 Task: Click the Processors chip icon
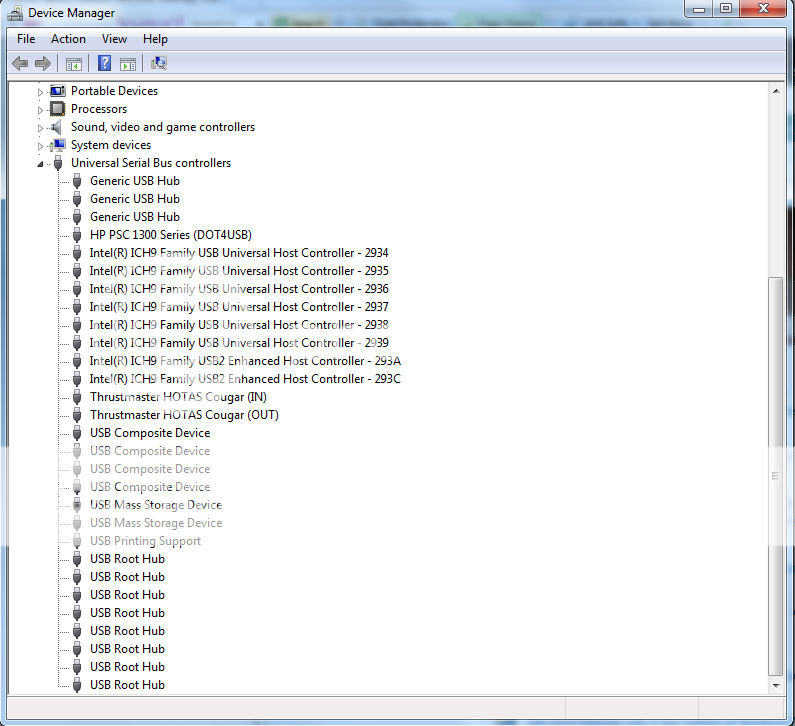[x=58, y=109]
